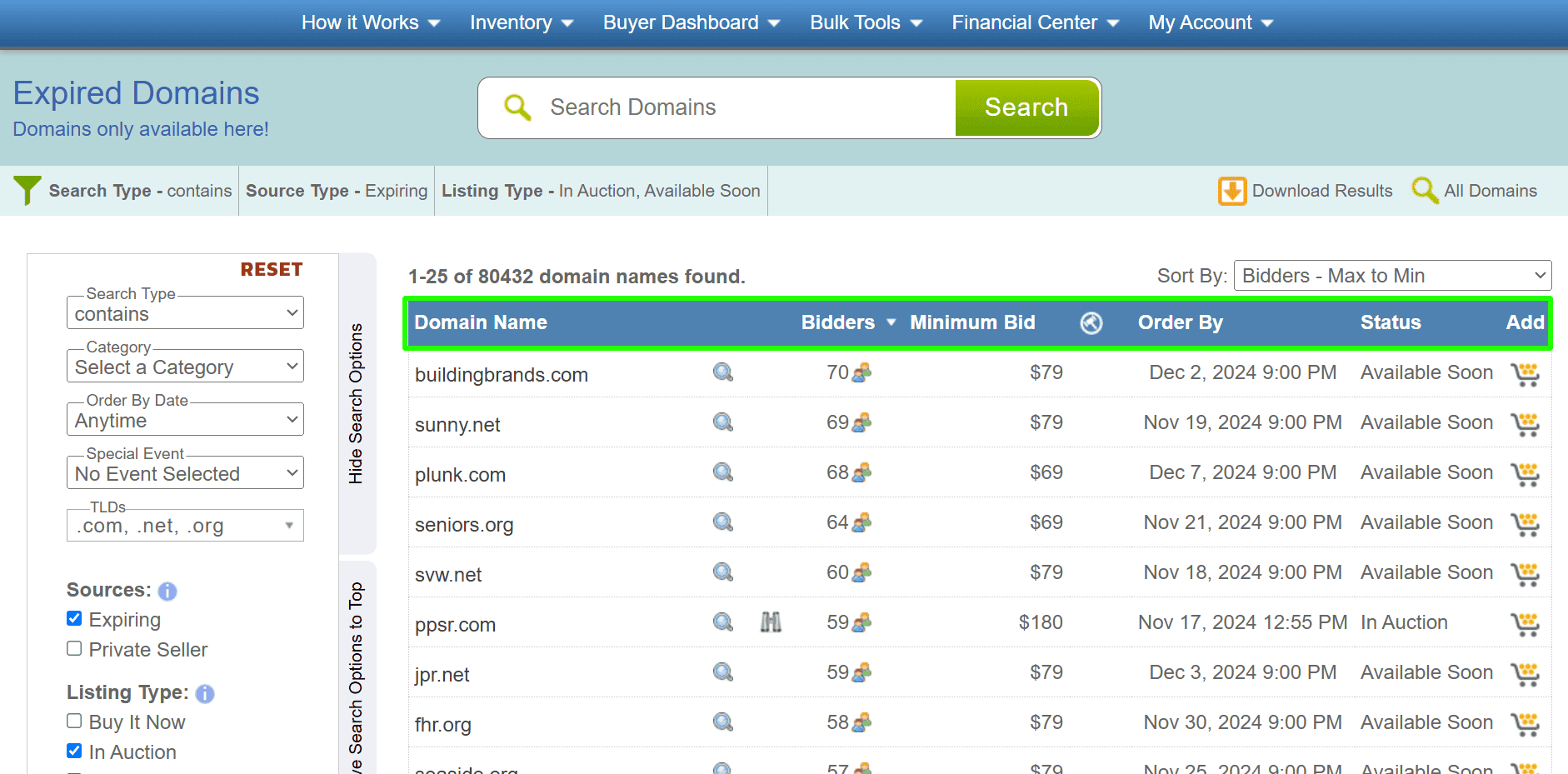Open preview magnifier for buildingbrands.com
This screenshot has width=1568, height=774.
[722, 372]
